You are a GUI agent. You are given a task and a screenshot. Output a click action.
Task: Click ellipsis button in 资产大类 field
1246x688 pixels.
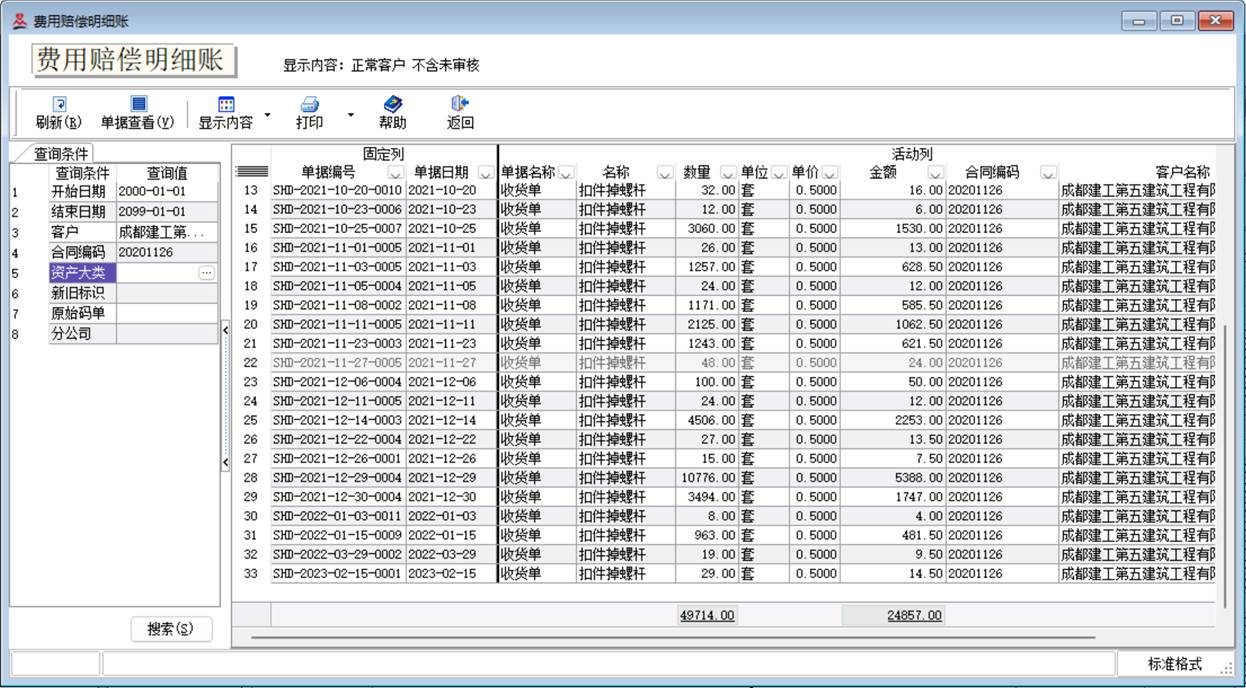(x=207, y=273)
